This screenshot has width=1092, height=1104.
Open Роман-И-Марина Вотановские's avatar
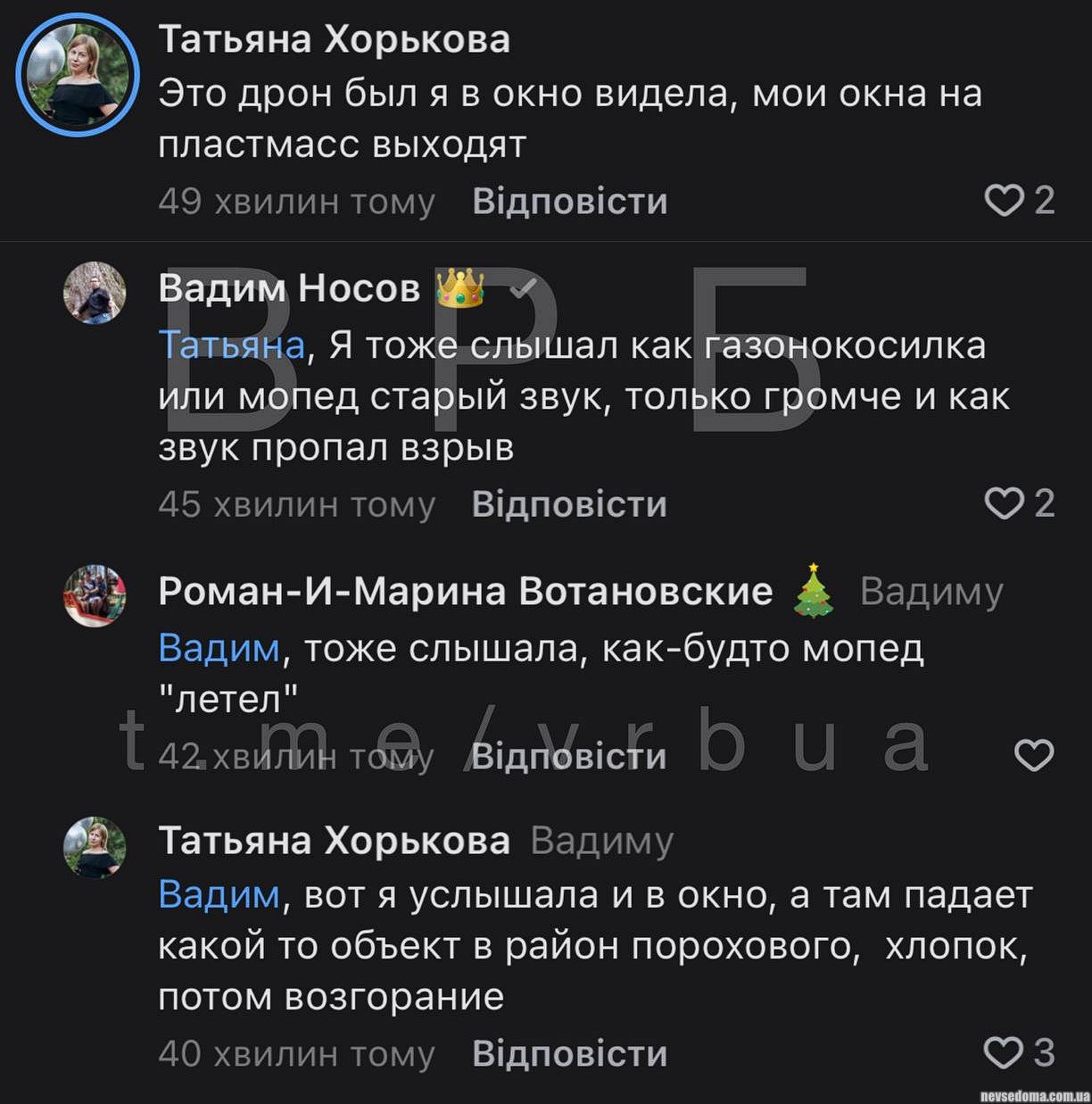(x=95, y=595)
